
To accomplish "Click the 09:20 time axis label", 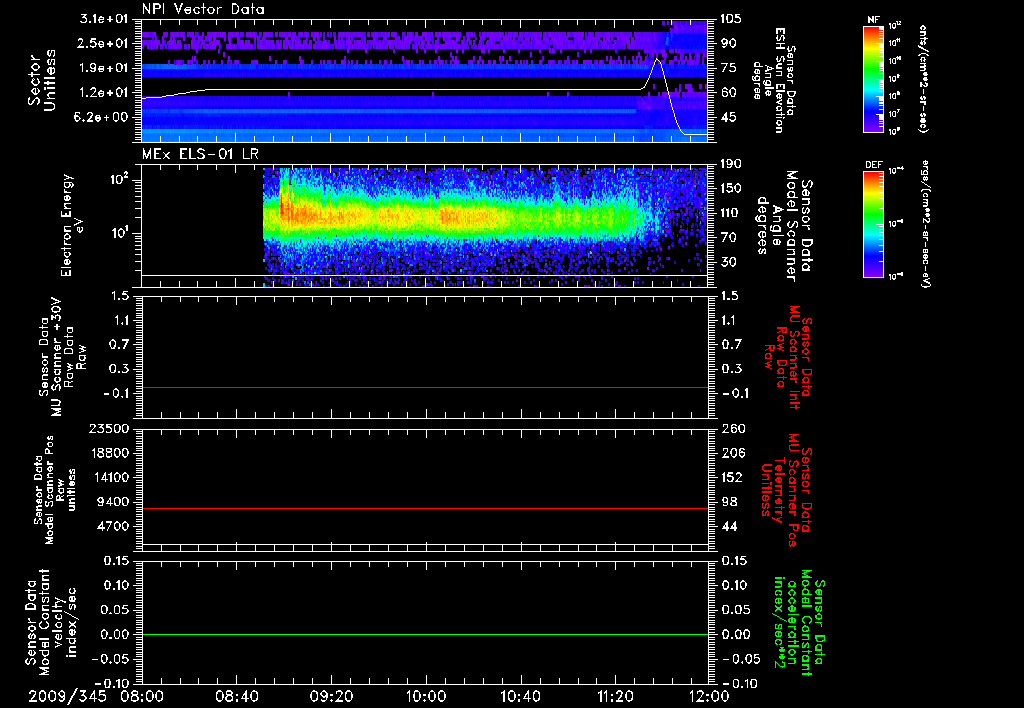I will point(331,696).
